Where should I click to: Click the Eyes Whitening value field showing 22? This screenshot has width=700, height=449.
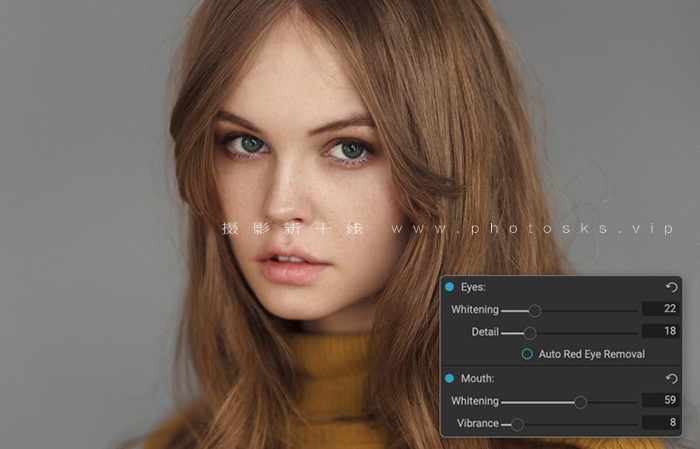click(x=661, y=308)
